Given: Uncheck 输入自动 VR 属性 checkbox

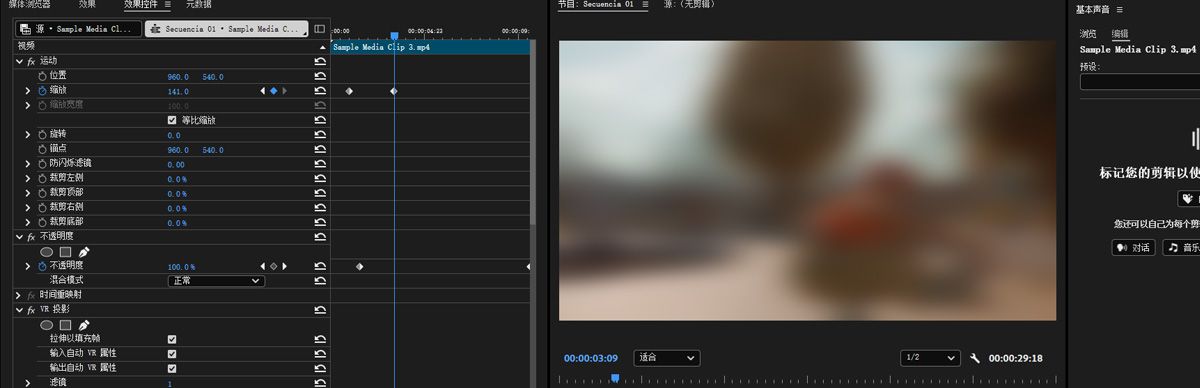Looking at the screenshot, I should point(172,354).
